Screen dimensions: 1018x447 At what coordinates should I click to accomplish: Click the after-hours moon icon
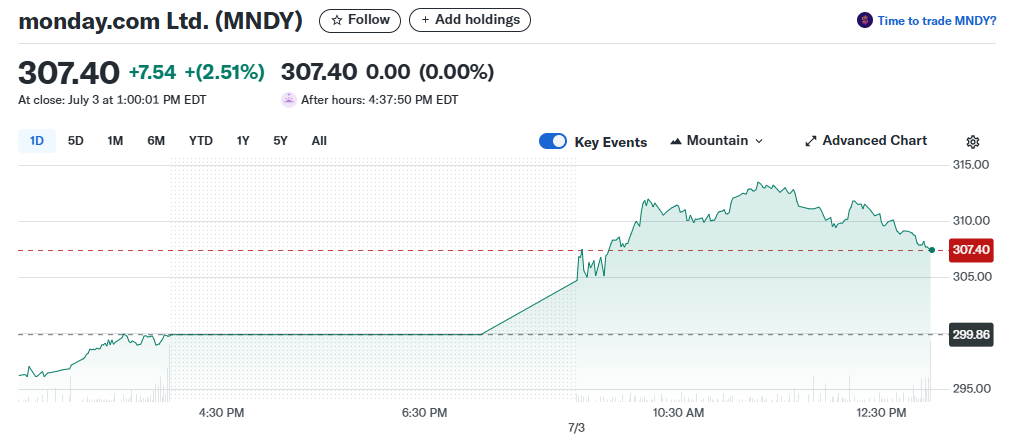click(288, 100)
